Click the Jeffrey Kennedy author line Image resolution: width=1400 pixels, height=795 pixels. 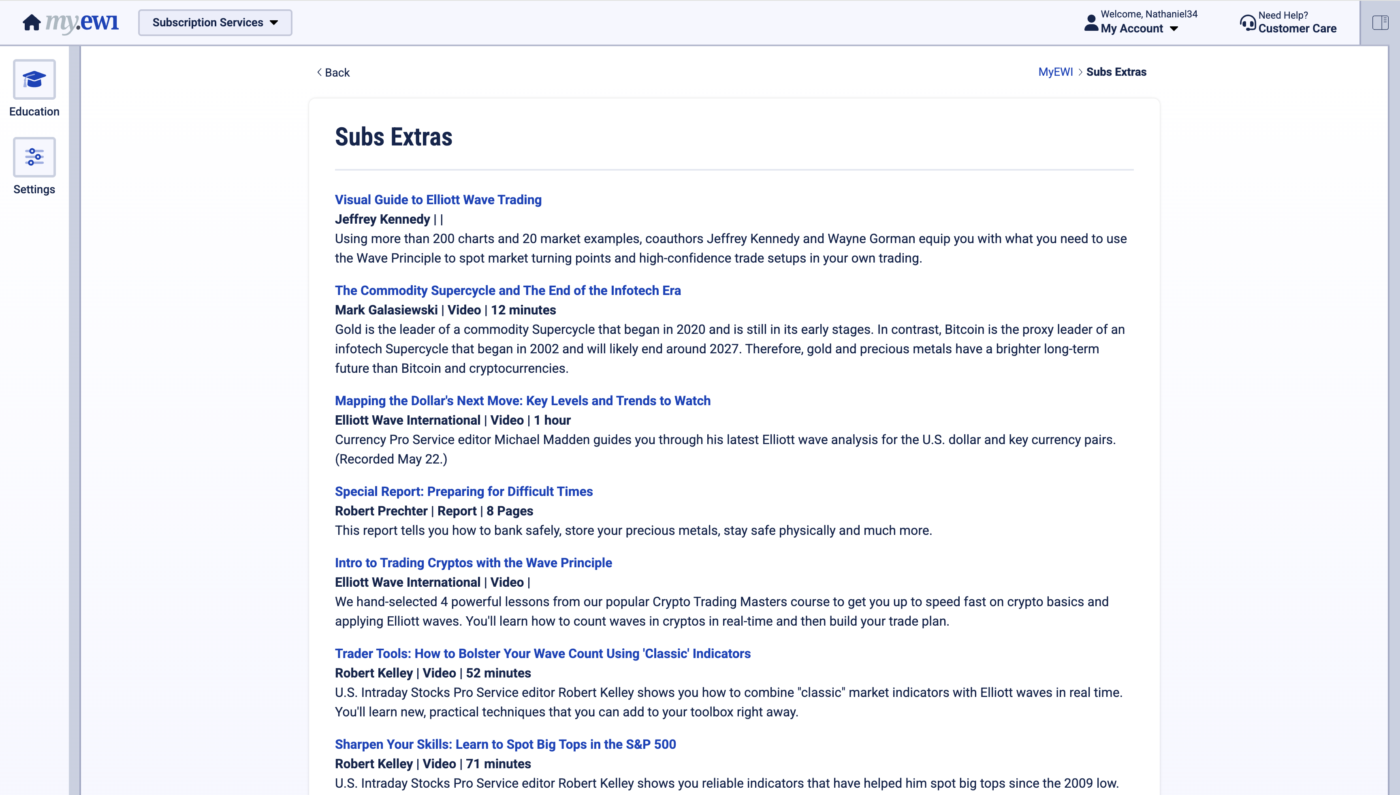[389, 220]
